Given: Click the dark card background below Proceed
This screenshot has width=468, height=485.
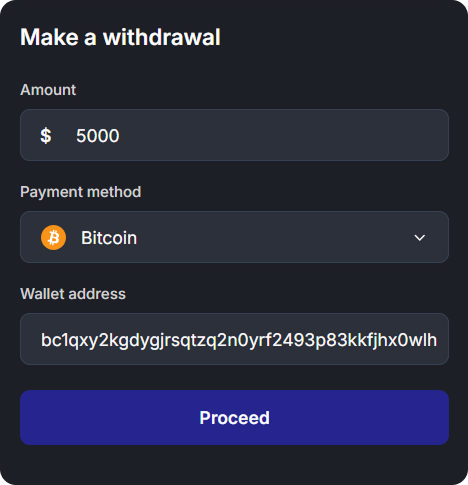Looking at the screenshot, I should click(234, 464).
